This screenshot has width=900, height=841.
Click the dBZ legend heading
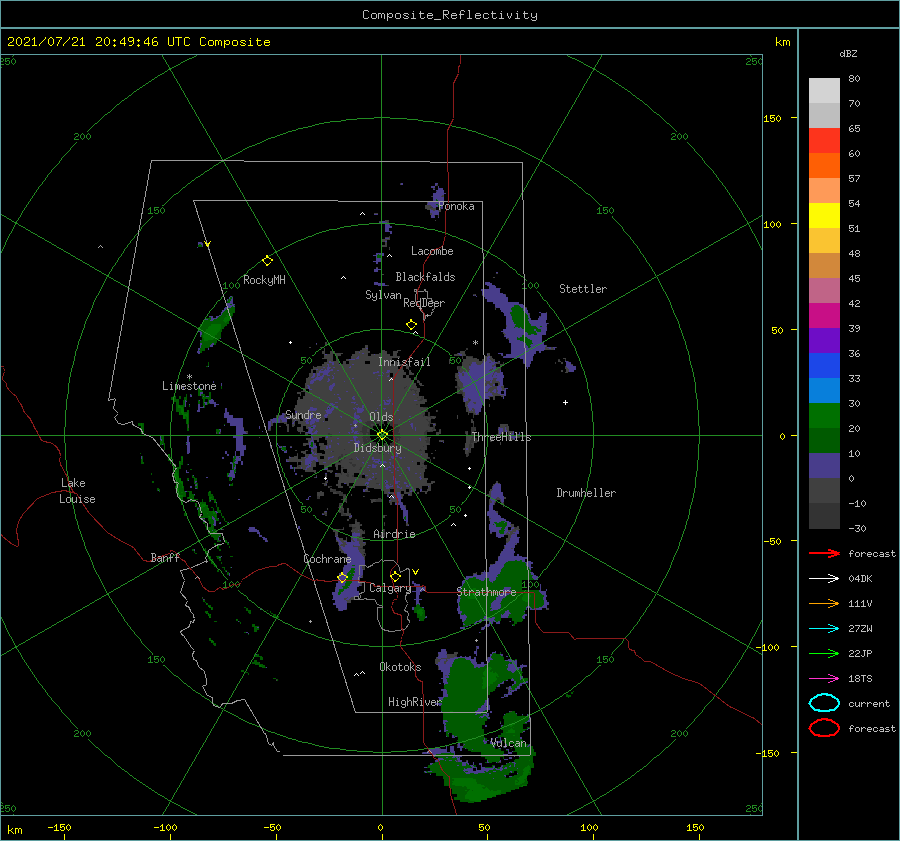(848, 54)
